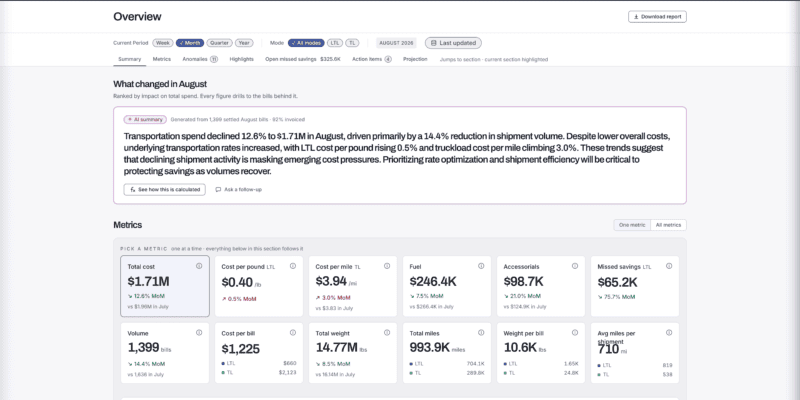Screen dimensions: 800x400
Task: Click the AI summary sparkle badge
Action: [145, 119]
